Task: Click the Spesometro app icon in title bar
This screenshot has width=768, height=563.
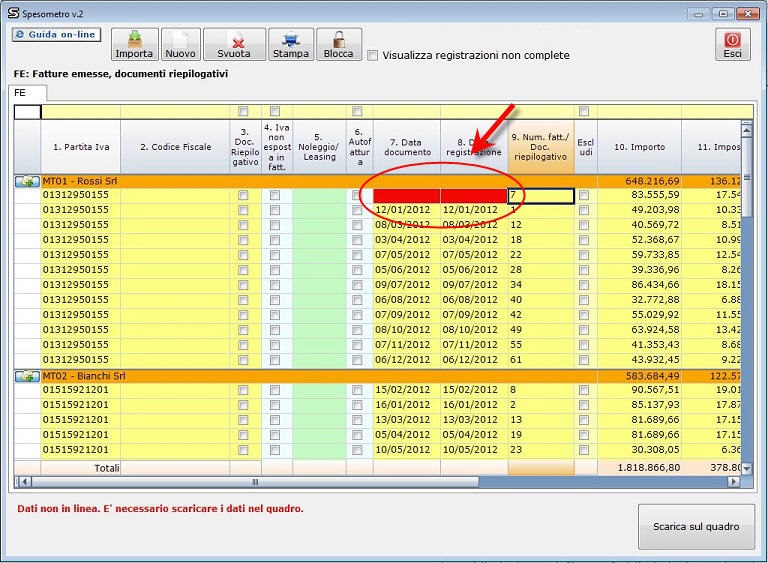Action: (x=13, y=14)
